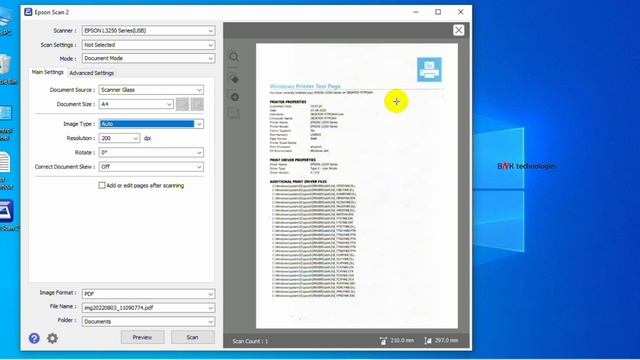Open the Scanner dropdown

(148, 31)
